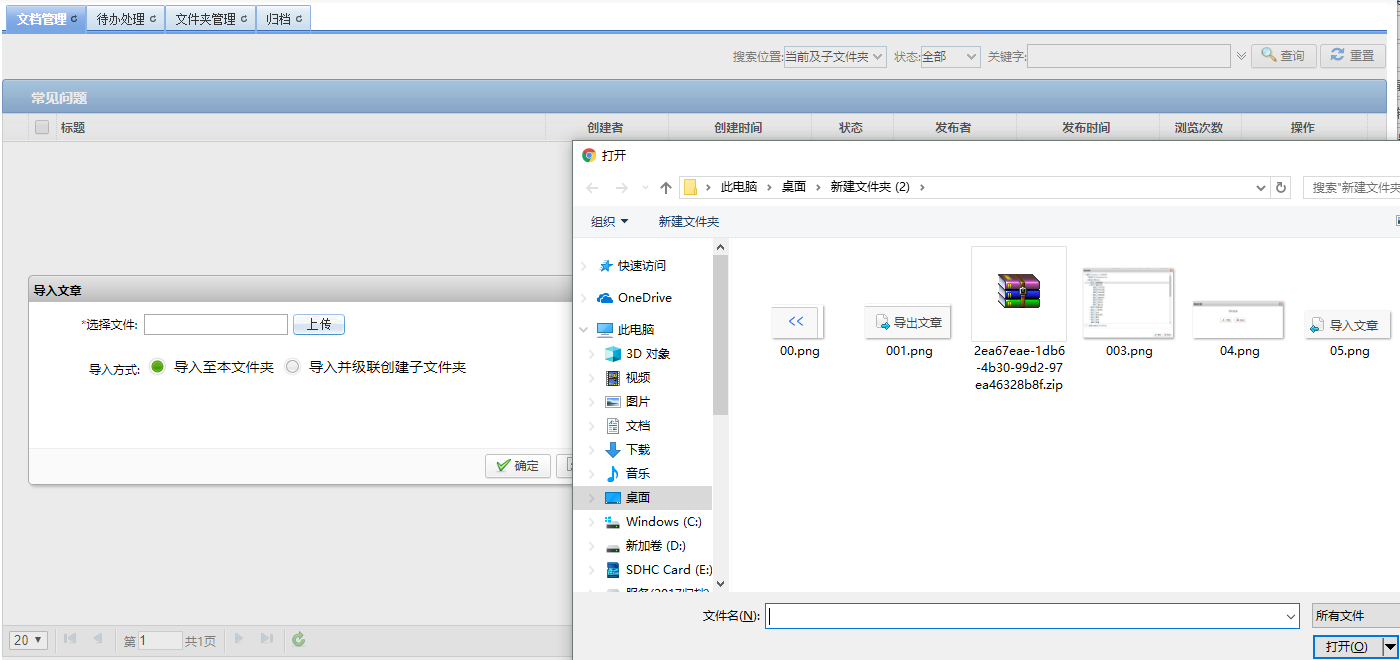Choose 导入并级联创建子文件夹 radio option

click(292, 367)
